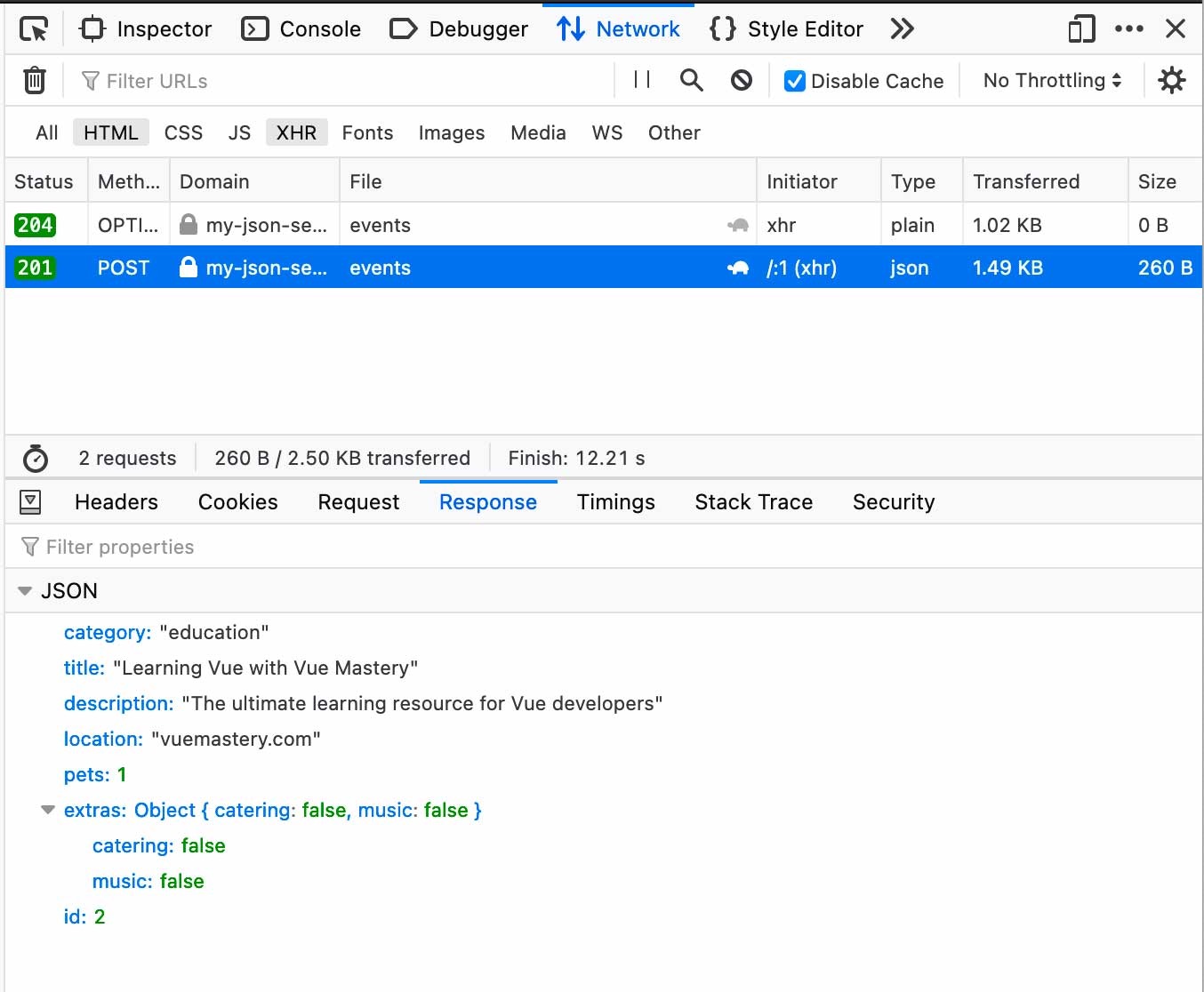Select the id: 2 property row
Screen dimensions: 1204x992
[604, 916]
